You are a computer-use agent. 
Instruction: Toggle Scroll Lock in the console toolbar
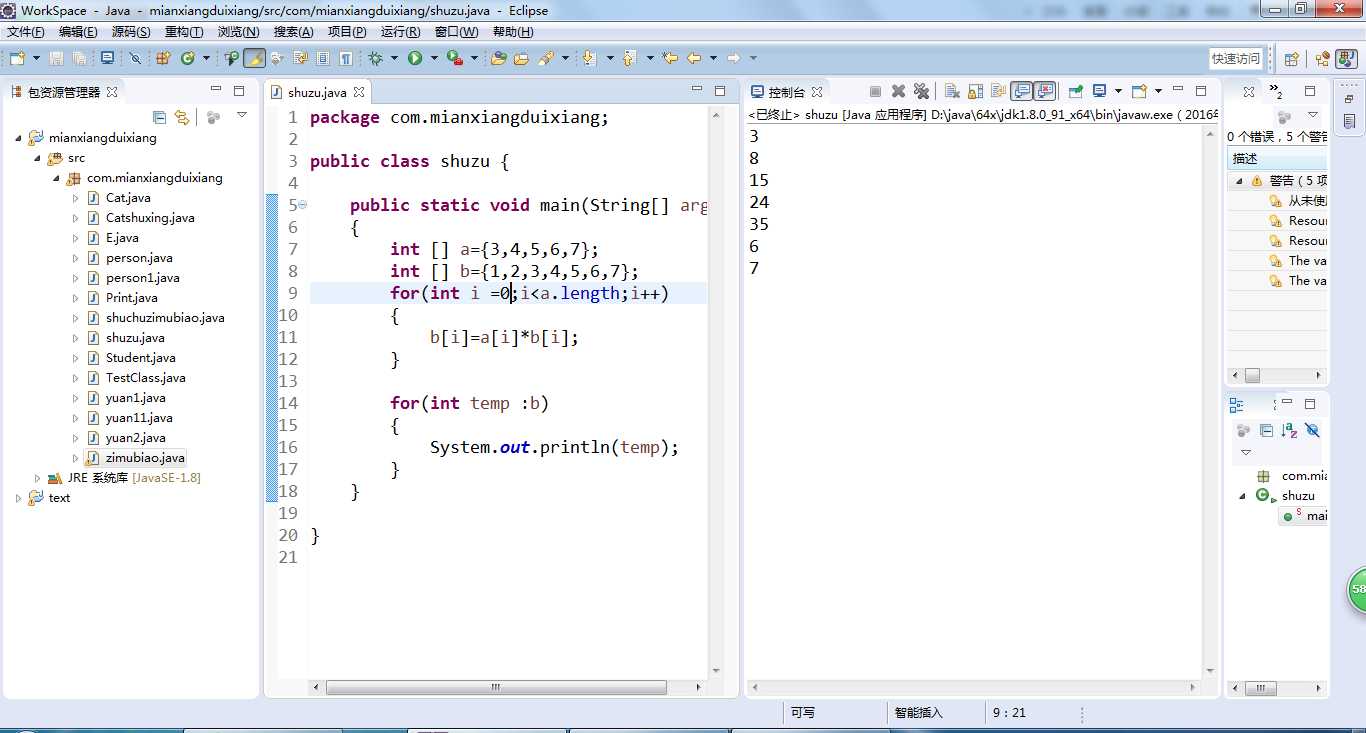(974, 91)
